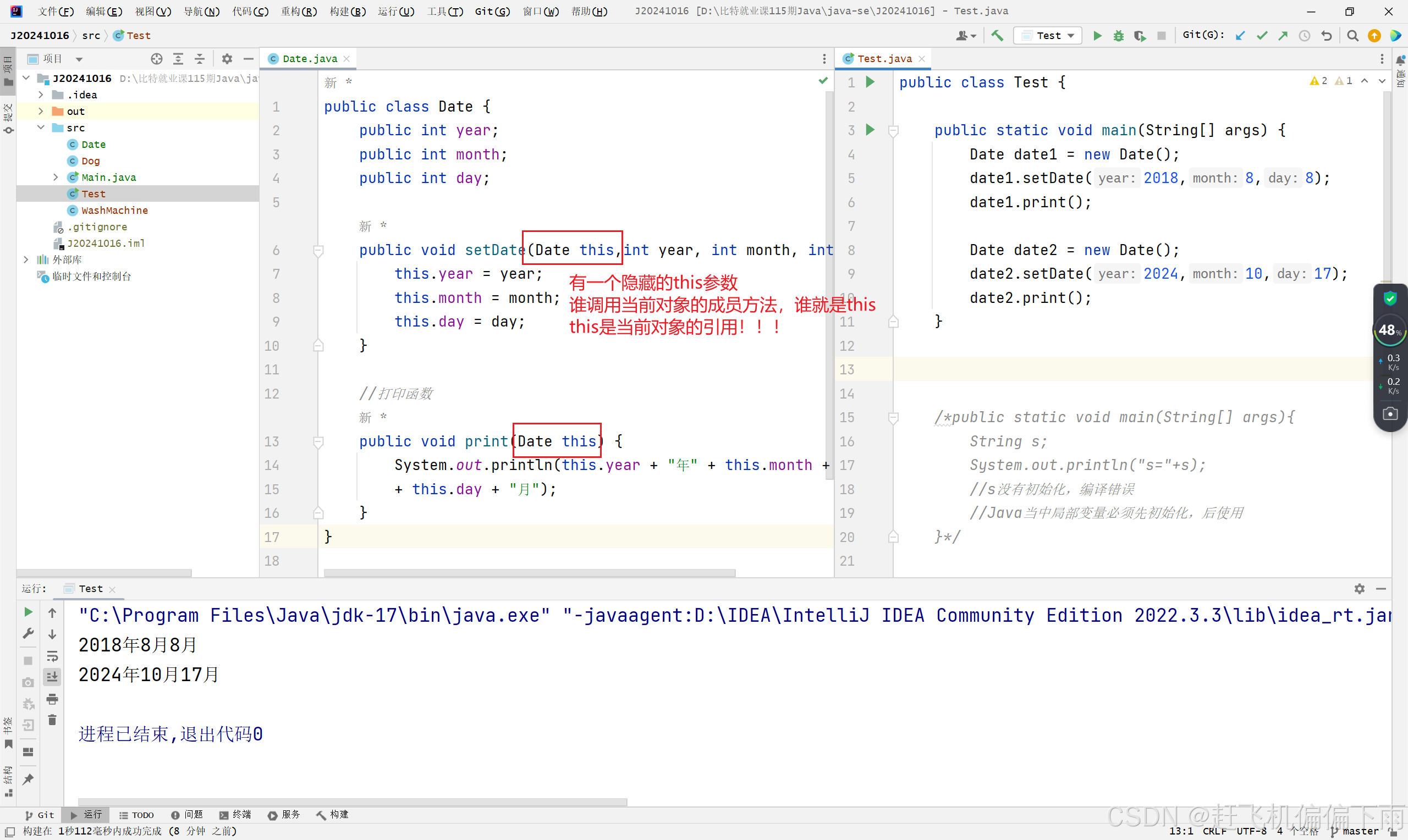This screenshot has width=1408, height=840.
Task: Click the Date.java horizontal scrollbar
Action: pyautogui.click(x=529, y=573)
